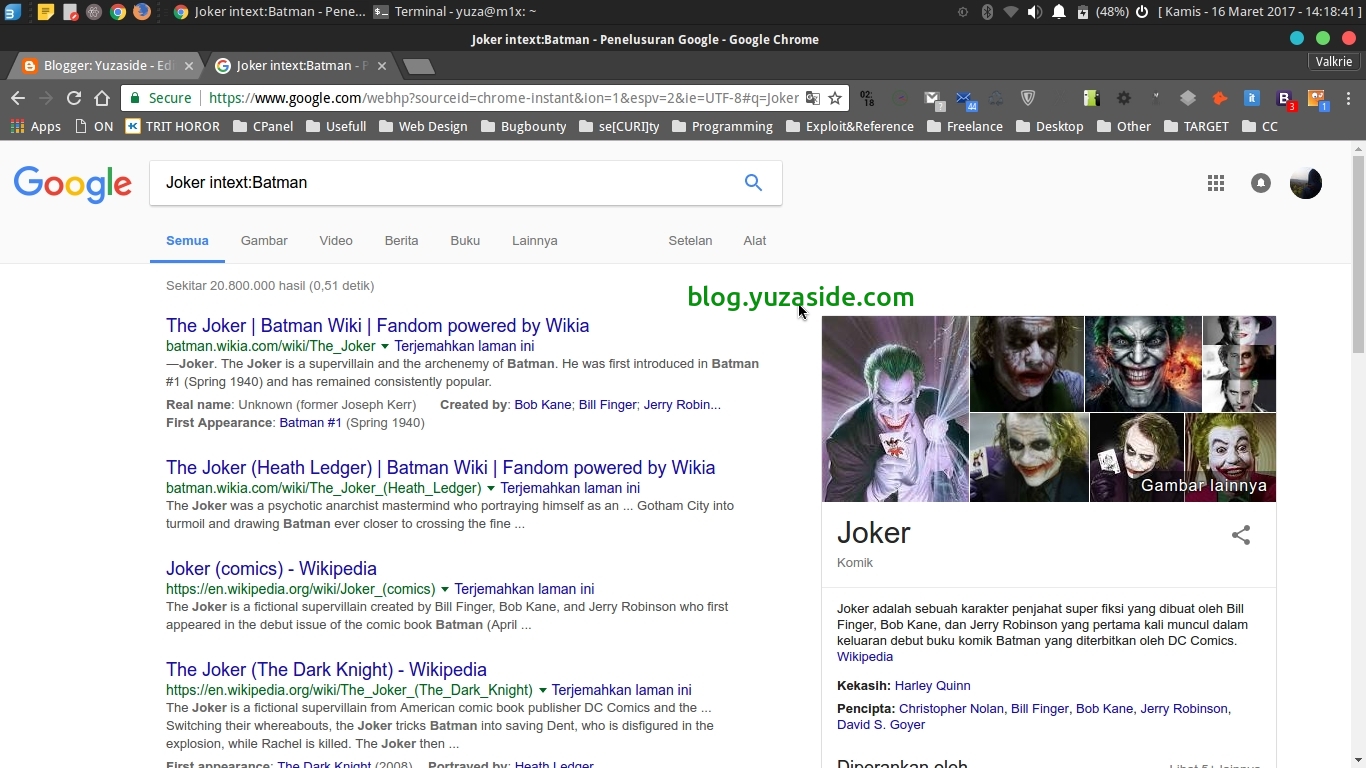The width and height of the screenshot is (1366, 768).
Task: Go back using the browser back arrow
Action: click(x=17, y=98)
